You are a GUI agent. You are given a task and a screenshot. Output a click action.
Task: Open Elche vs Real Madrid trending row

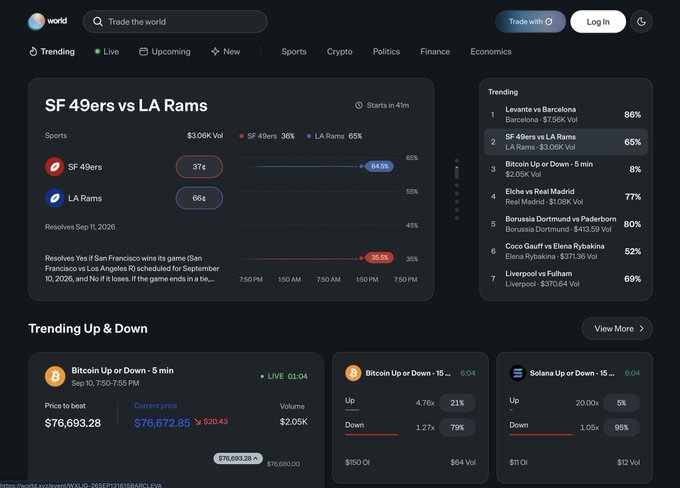[x=566, y=197]
